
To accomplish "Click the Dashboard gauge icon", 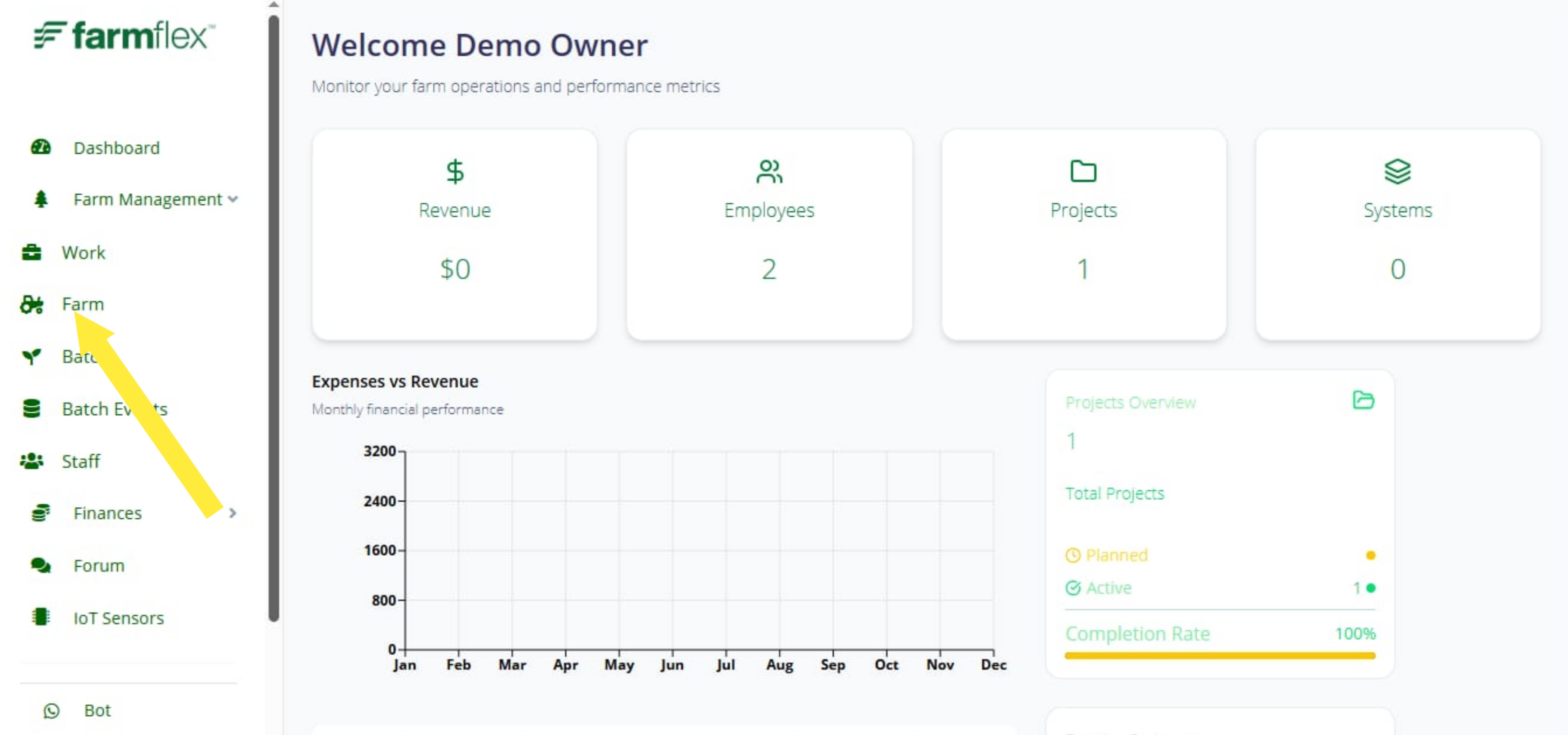I will coord(41,148).
